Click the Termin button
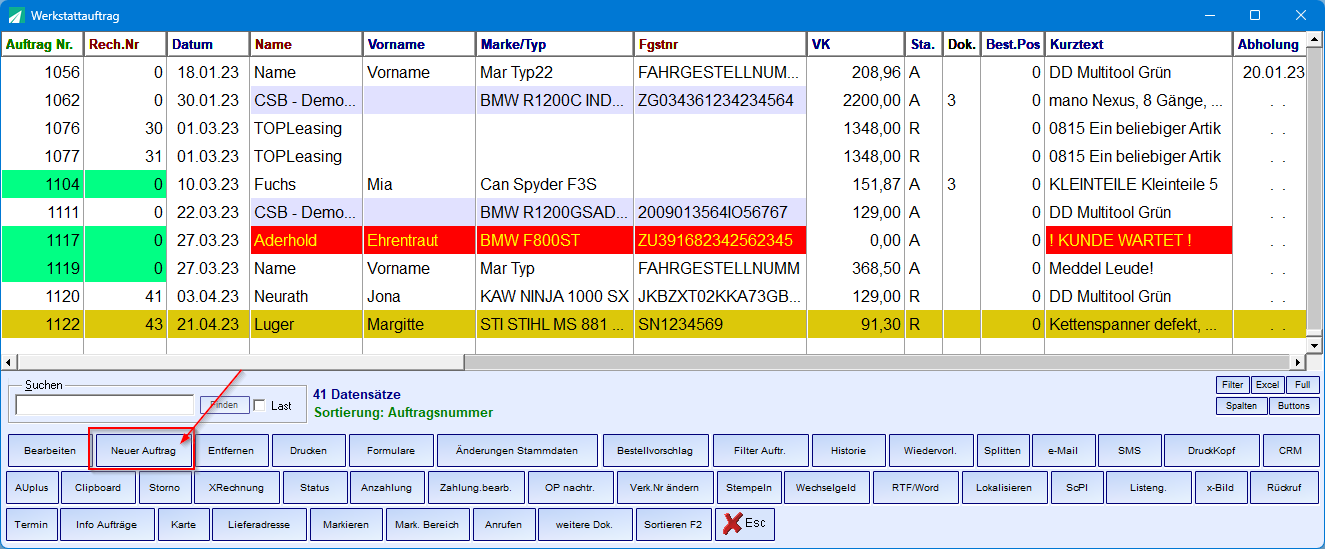The height and width of the screenshot is (549, 1325). pos(32,525)
